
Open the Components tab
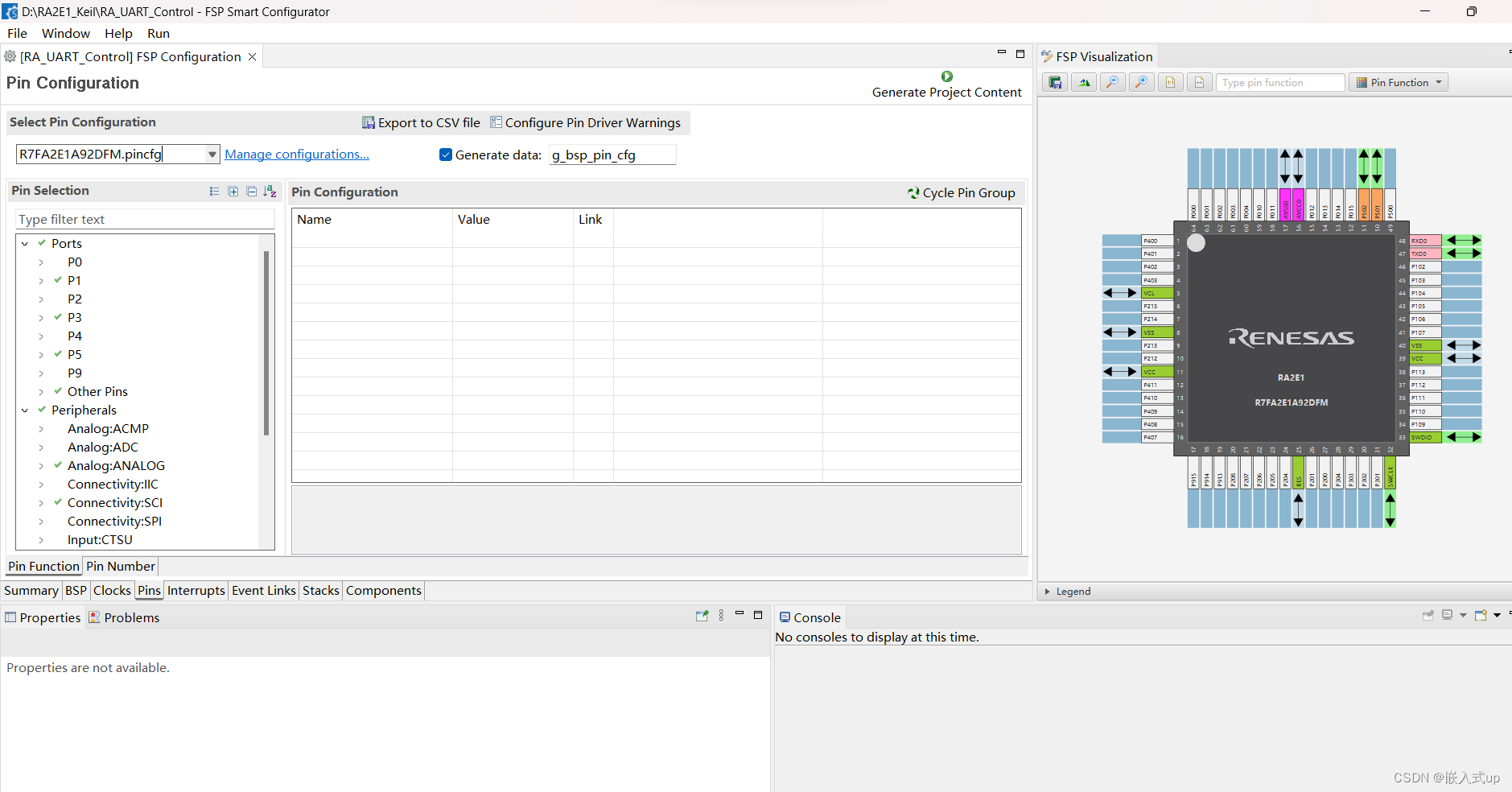click(384, 591)
